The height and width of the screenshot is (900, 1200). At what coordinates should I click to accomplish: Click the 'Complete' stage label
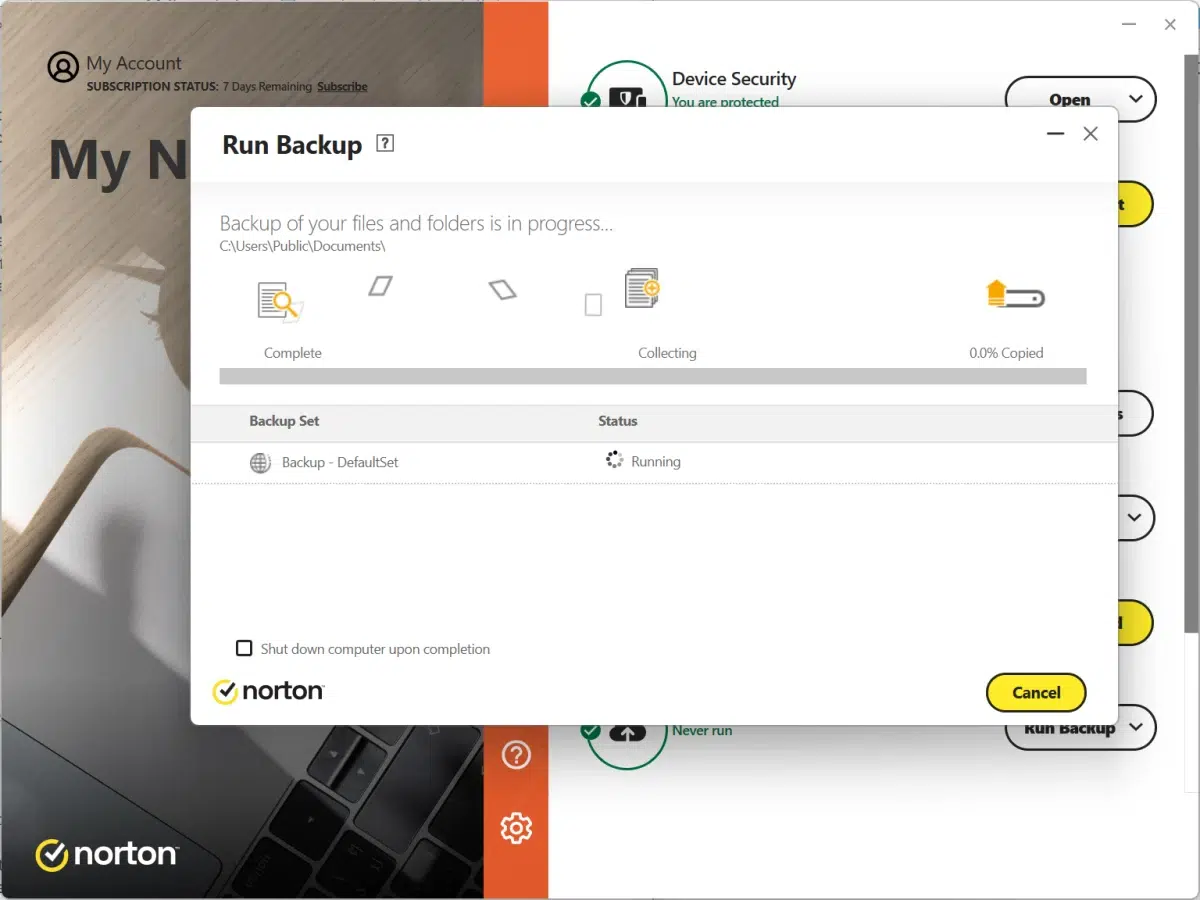pyautogui.click(x=293, y=353)
